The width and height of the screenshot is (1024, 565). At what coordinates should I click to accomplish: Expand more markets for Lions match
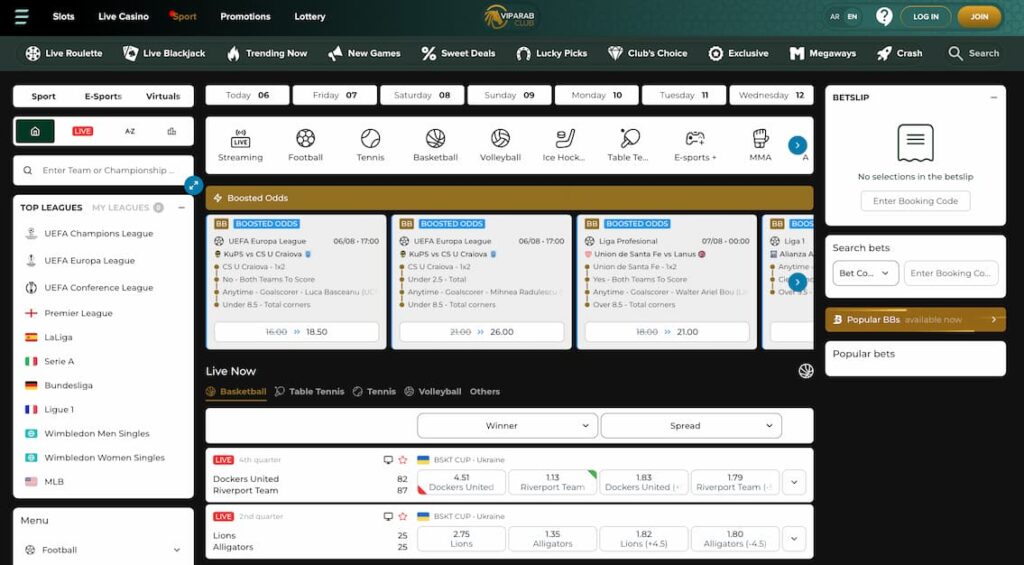[794, 539]
